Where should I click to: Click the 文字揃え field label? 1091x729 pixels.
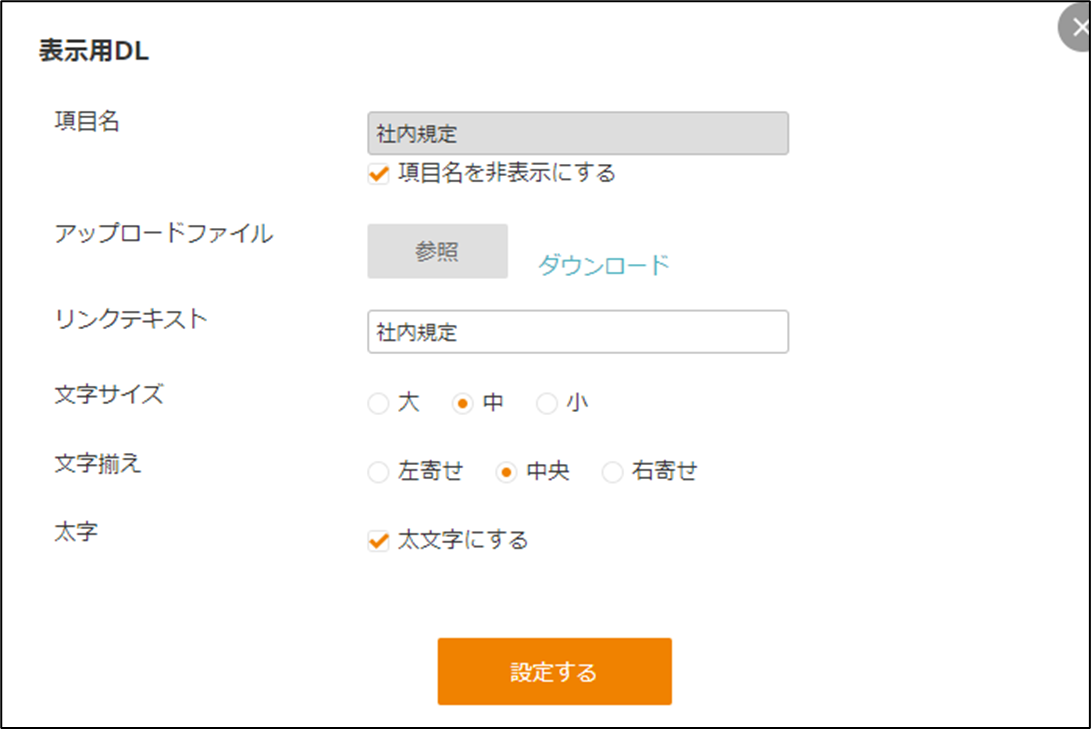point(98,463)
